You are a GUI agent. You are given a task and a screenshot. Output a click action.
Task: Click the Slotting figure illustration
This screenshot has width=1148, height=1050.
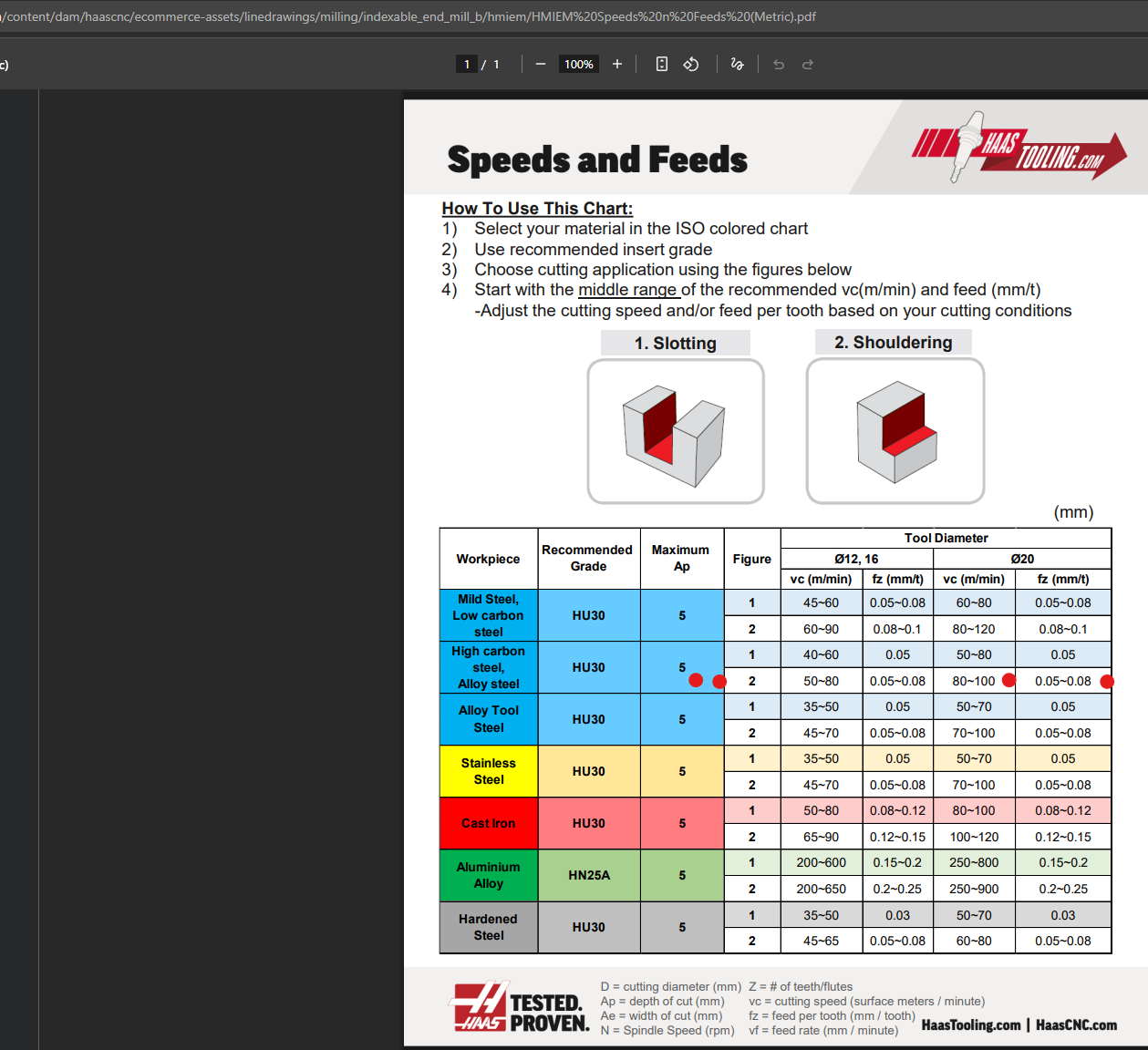pos(676,431)
